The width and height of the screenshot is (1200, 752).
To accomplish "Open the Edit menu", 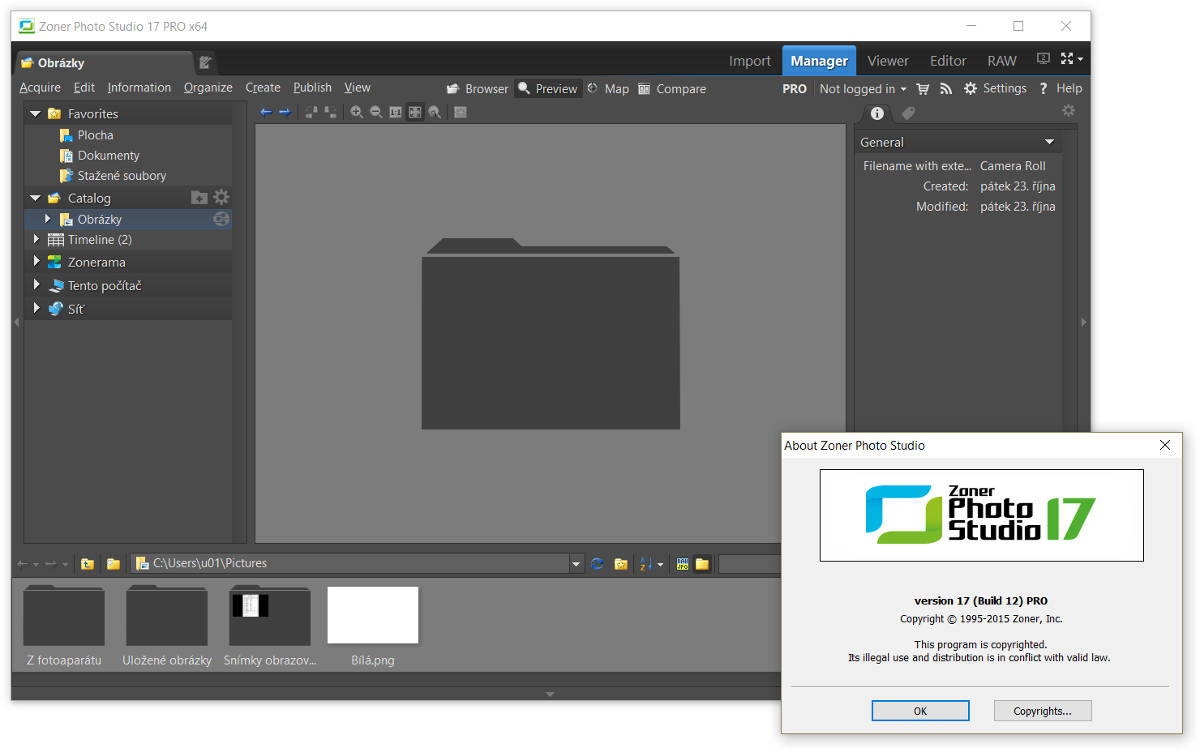I will point(84,87).
